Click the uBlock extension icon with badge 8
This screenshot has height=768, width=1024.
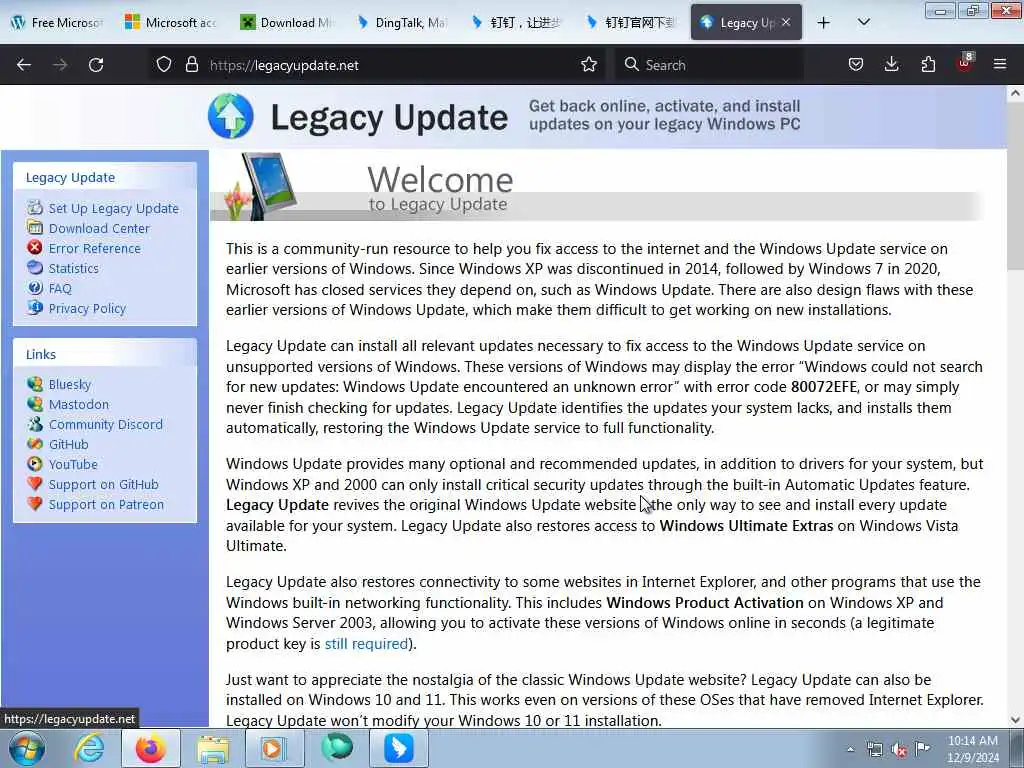(x=965, y=63)
